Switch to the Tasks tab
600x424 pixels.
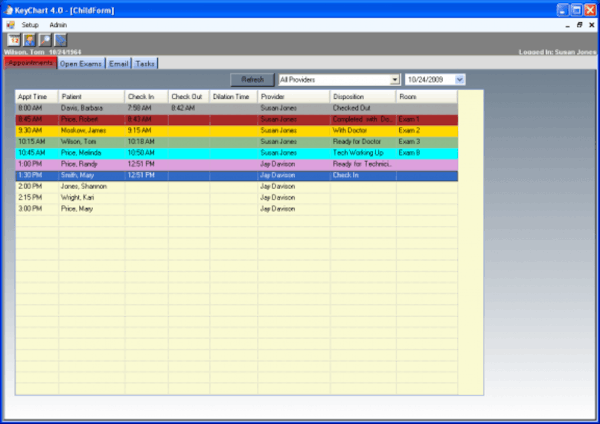coord(145,63)
